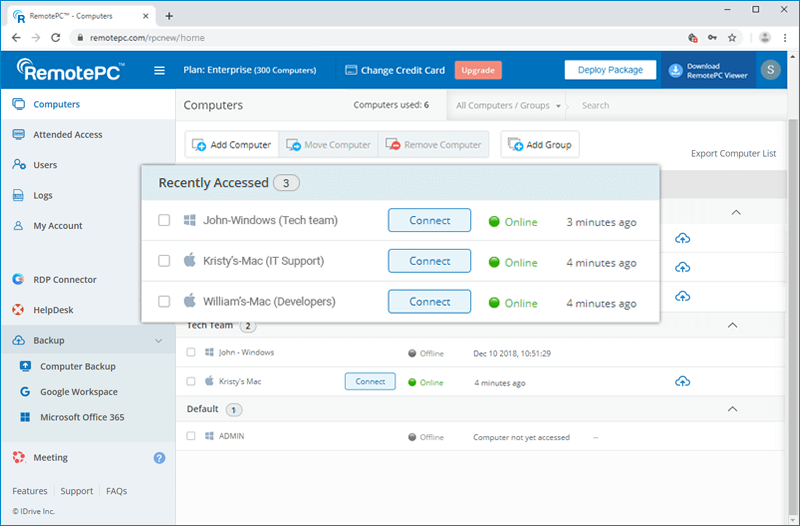800x526 pixels.
Task: Click the hamburger menu icon beside RemotePC logo
Action: [159, 70]
